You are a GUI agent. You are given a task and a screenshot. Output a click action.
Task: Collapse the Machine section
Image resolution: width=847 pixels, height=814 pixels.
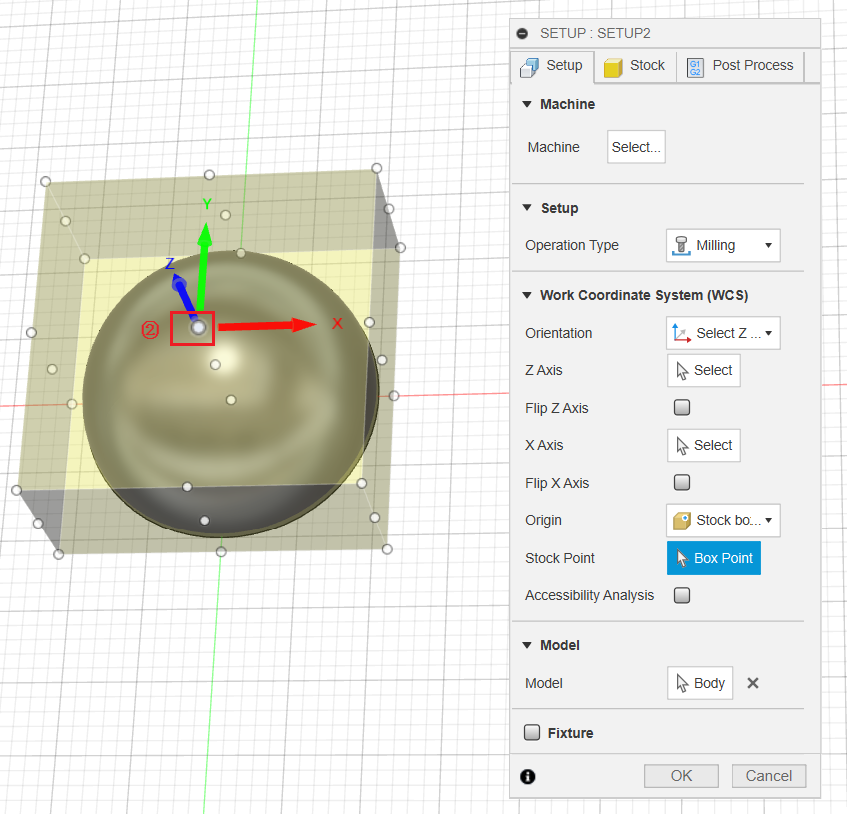pos(527,104)
